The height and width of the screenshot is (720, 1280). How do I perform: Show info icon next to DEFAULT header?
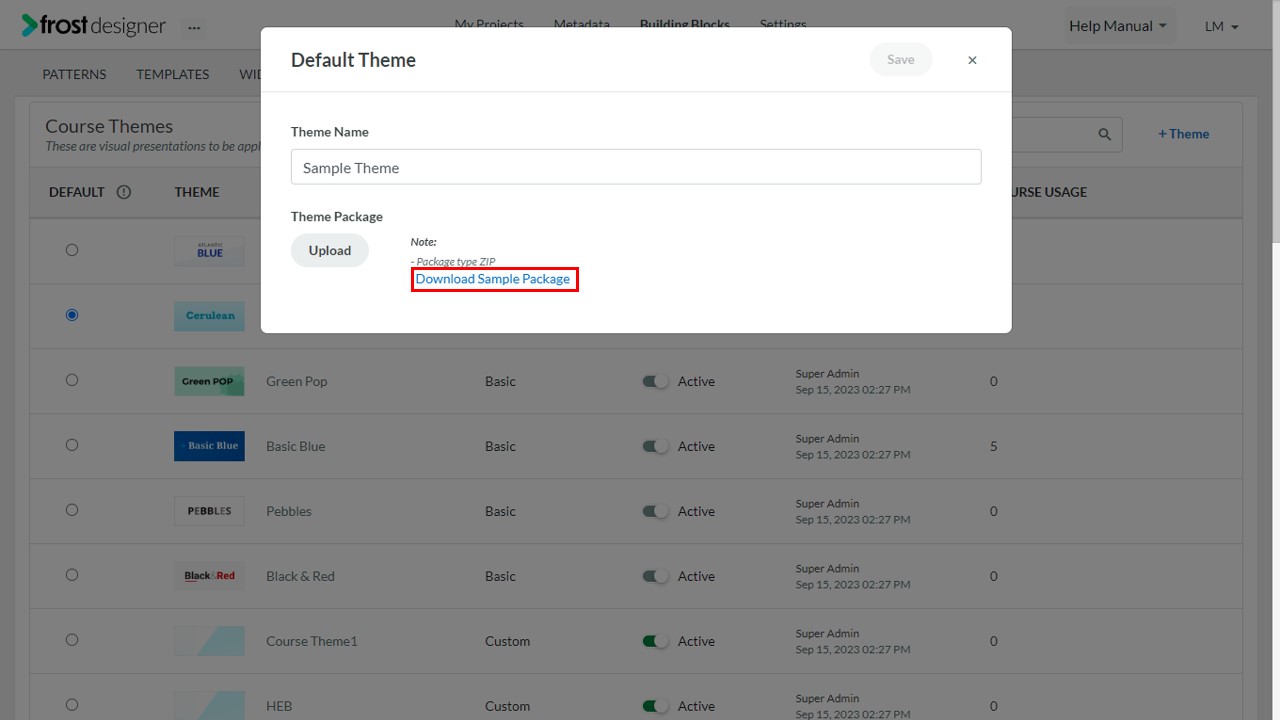pos(124,192)
